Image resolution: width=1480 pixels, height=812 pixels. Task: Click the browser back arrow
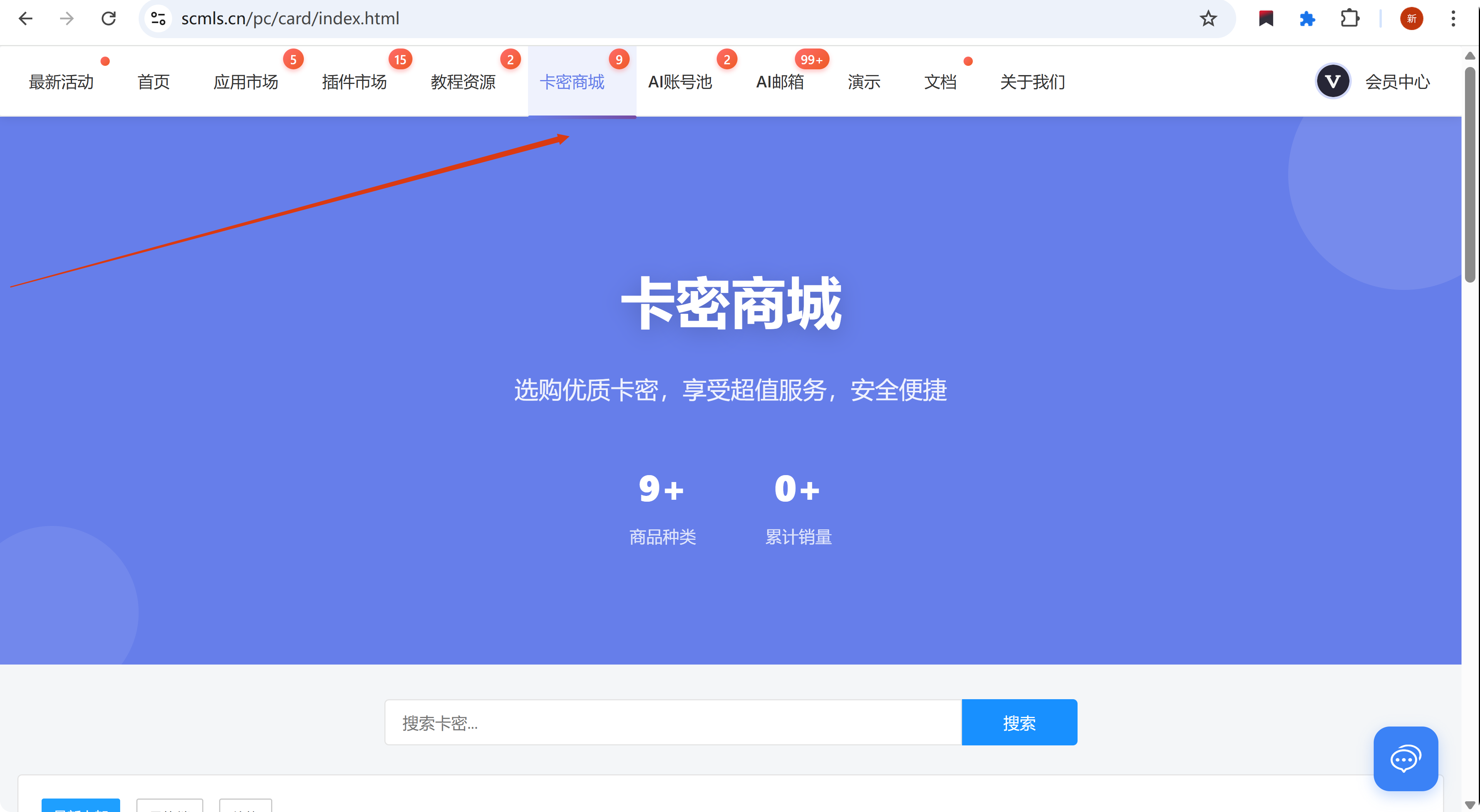25,18
